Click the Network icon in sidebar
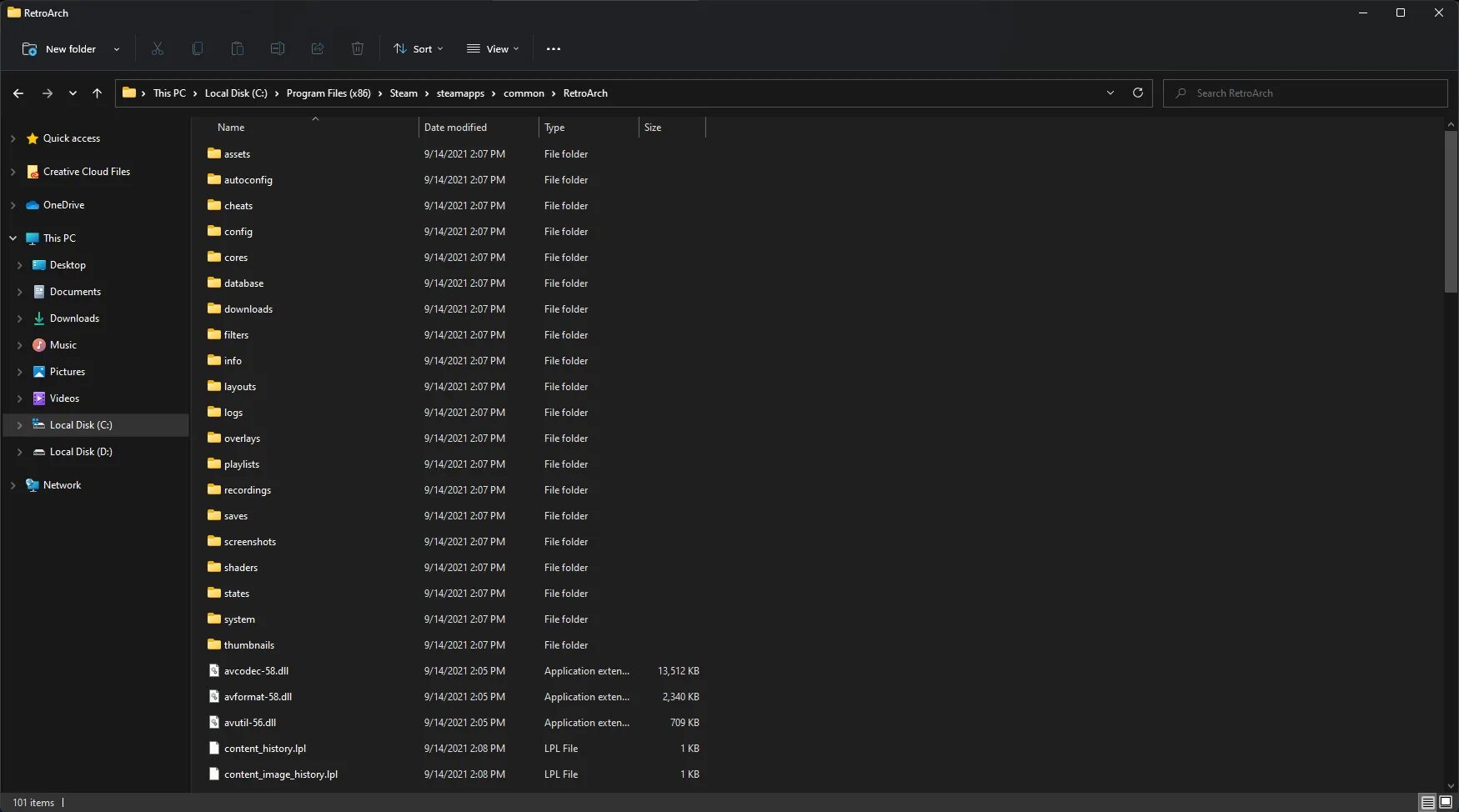 point(33,485)
